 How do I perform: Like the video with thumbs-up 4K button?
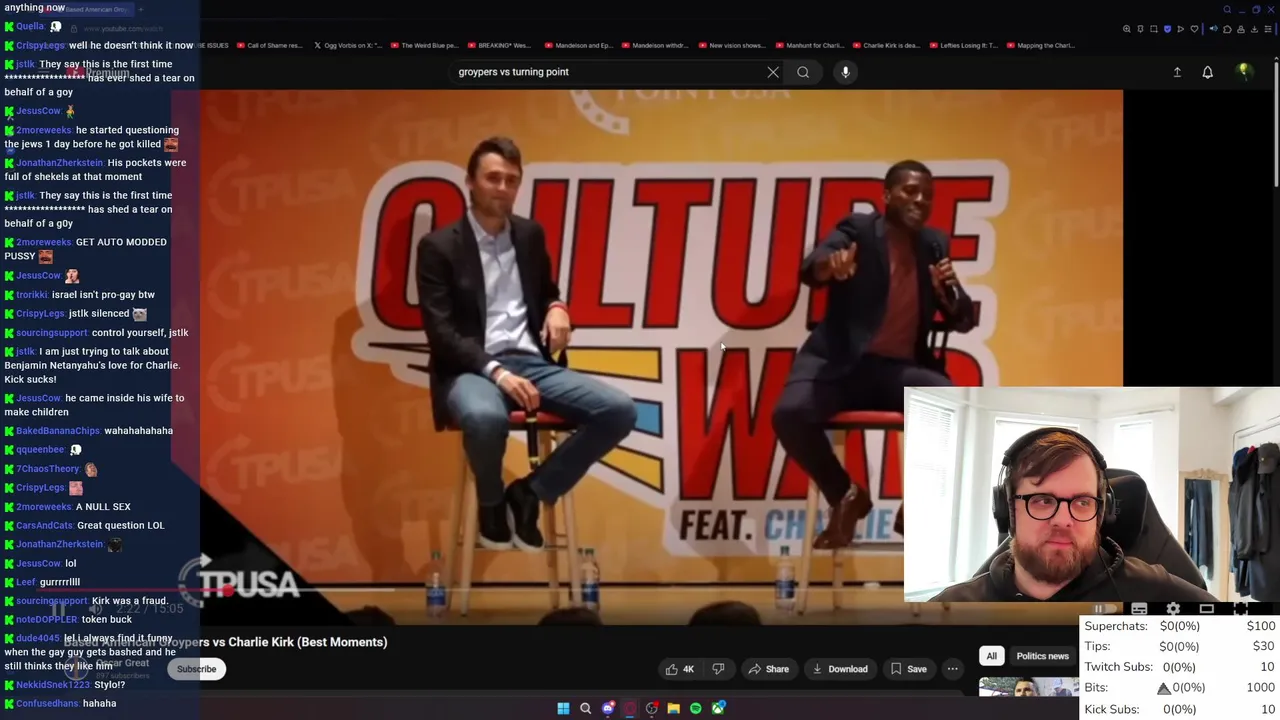(680, 669)
